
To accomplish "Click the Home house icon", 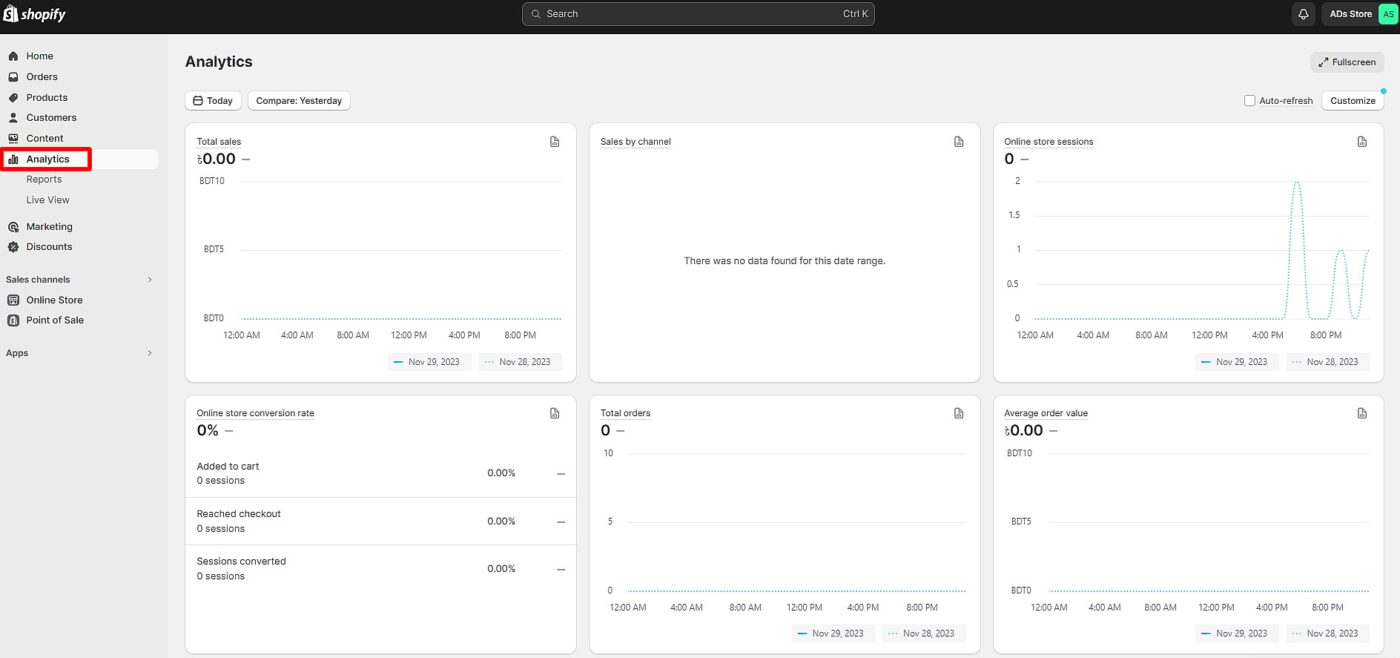I will 14,56.
